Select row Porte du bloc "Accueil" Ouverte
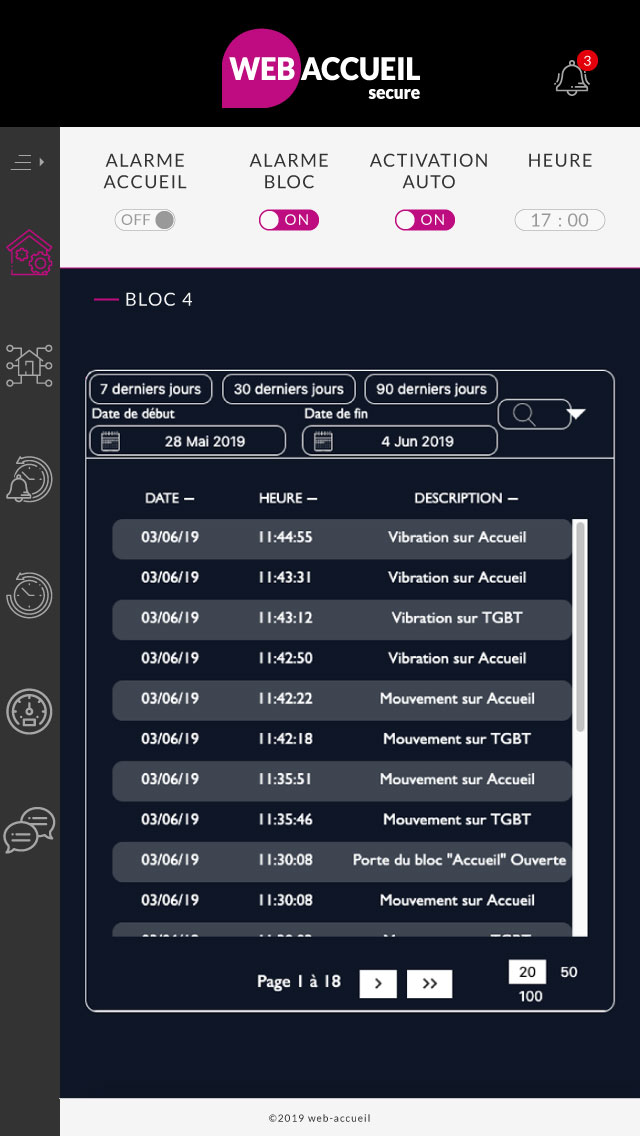 342,861
